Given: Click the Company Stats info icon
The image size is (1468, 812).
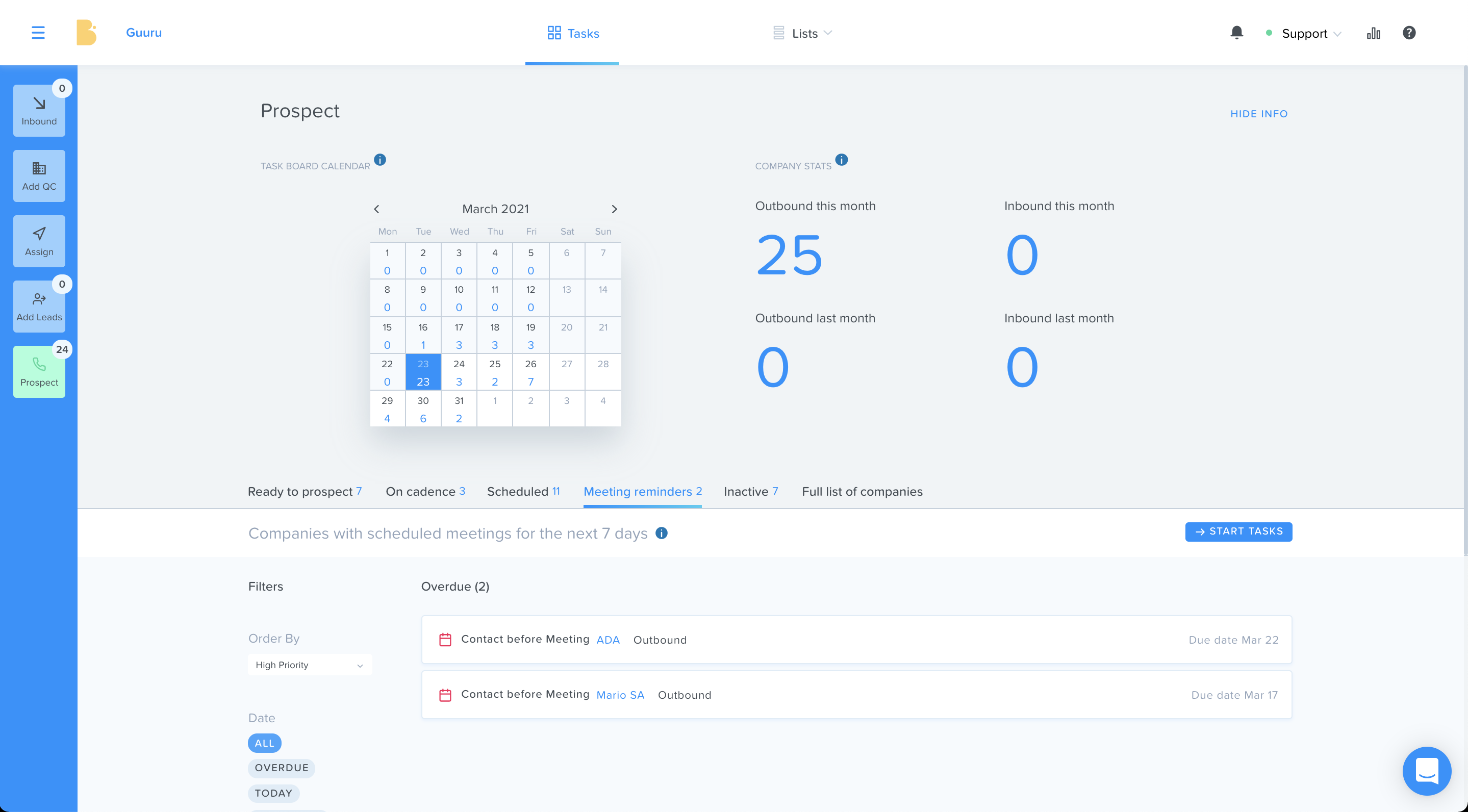Looking at the screenshot, I should 841,160.
